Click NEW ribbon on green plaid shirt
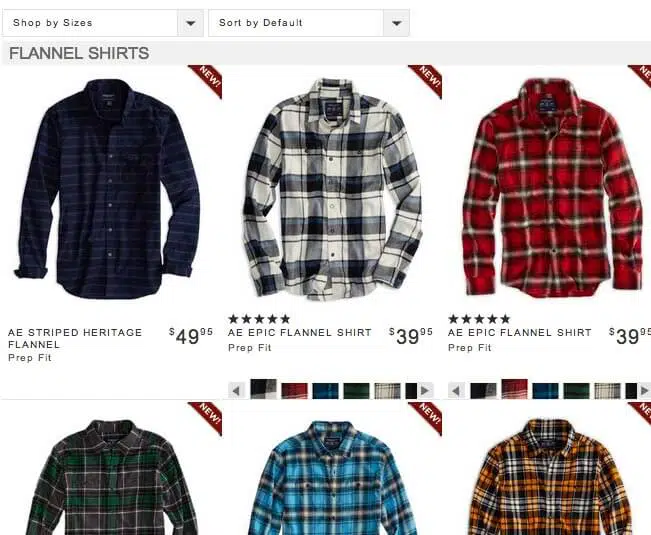 click(x=207, y=416)
